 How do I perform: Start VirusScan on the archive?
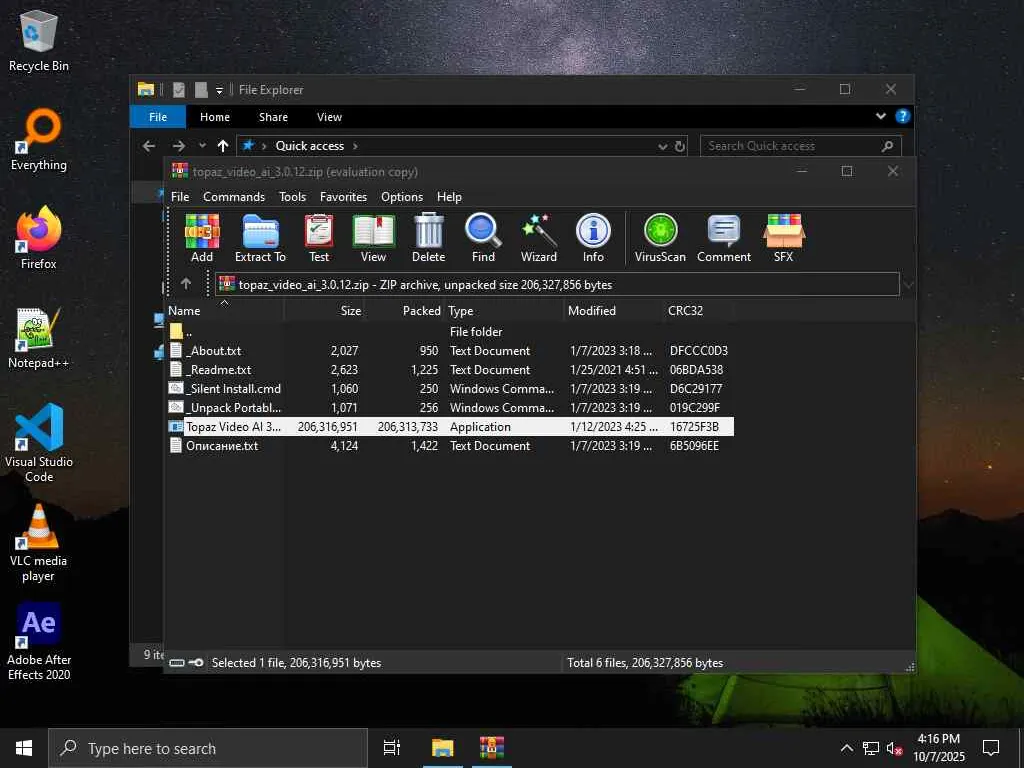click(x=660, y=238)
